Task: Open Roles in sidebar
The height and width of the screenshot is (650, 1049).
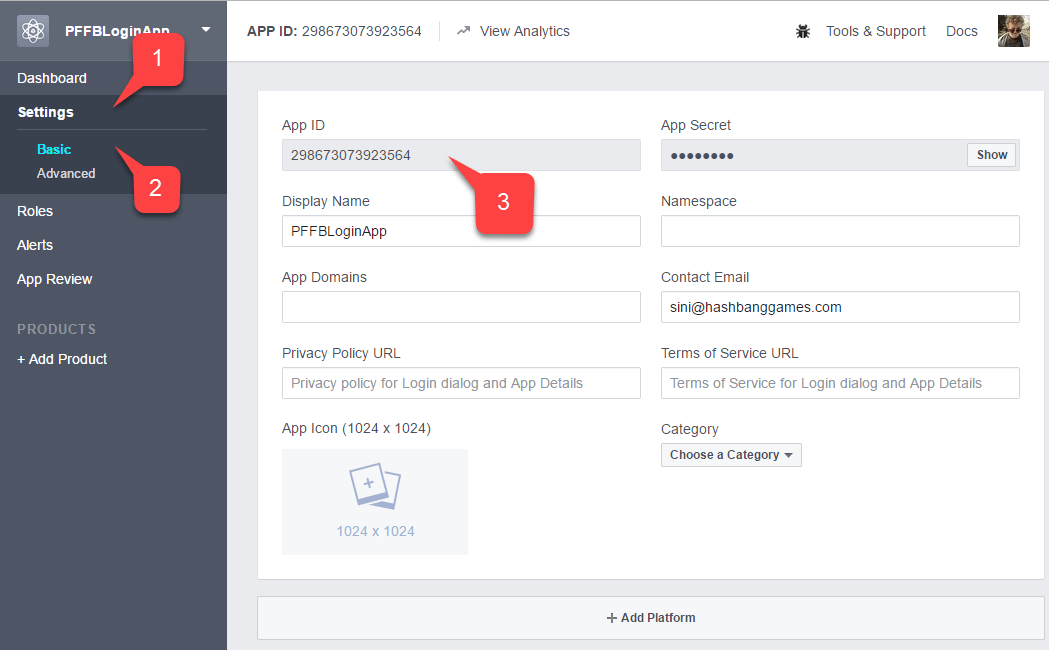Action: [35, 211]
